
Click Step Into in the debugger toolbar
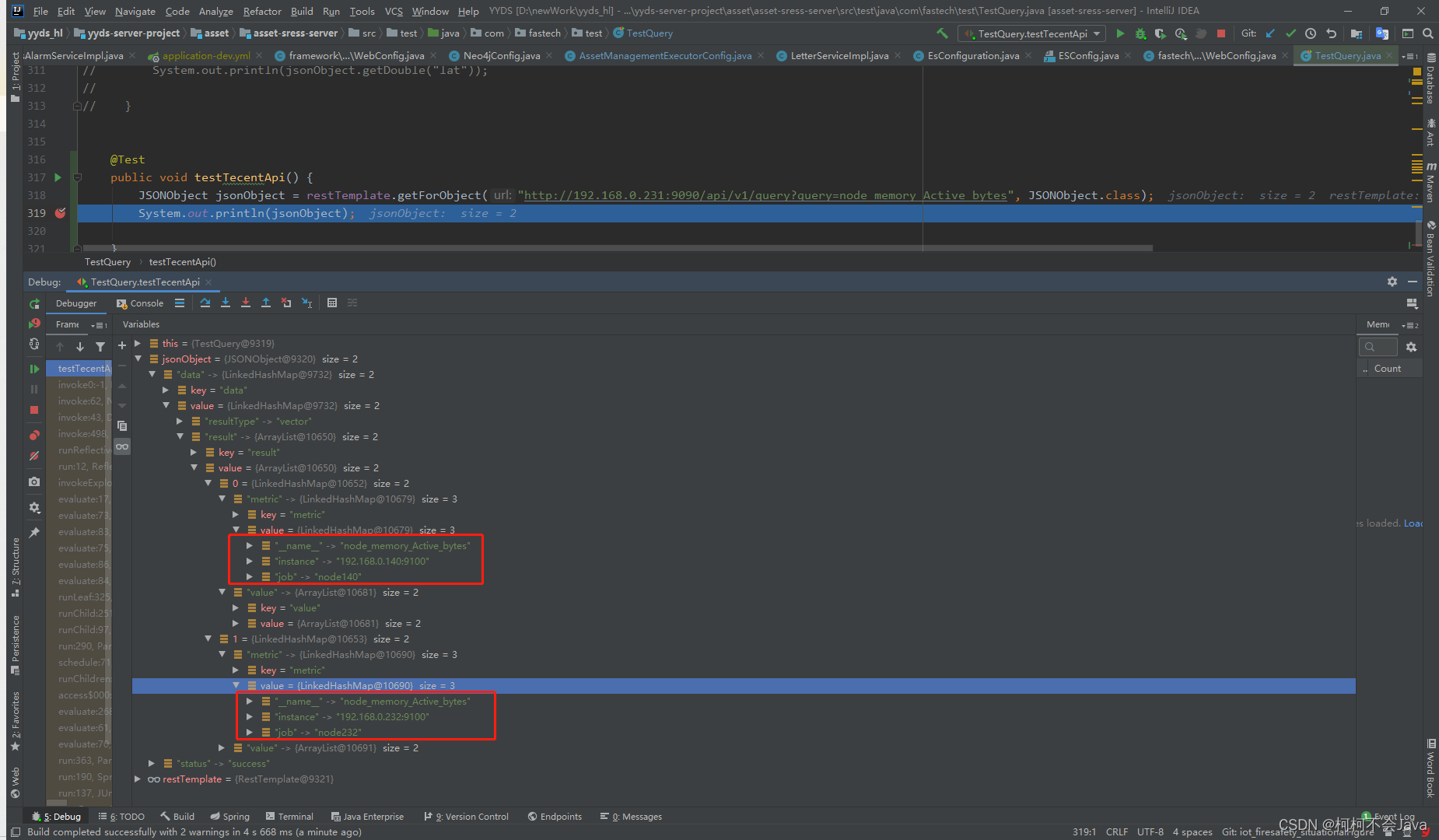pyautogui.click(x=226, y=303)
